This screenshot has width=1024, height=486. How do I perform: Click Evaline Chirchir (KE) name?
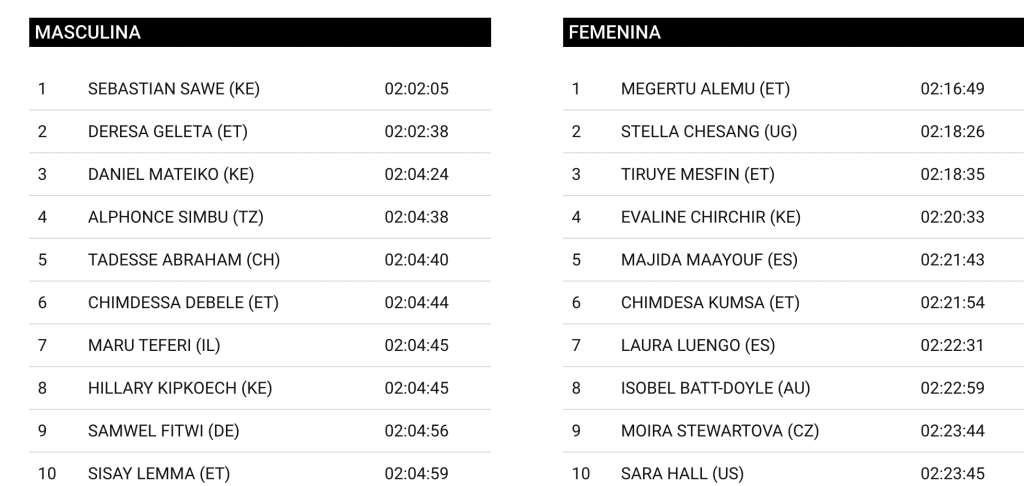[x=710, y=217]
